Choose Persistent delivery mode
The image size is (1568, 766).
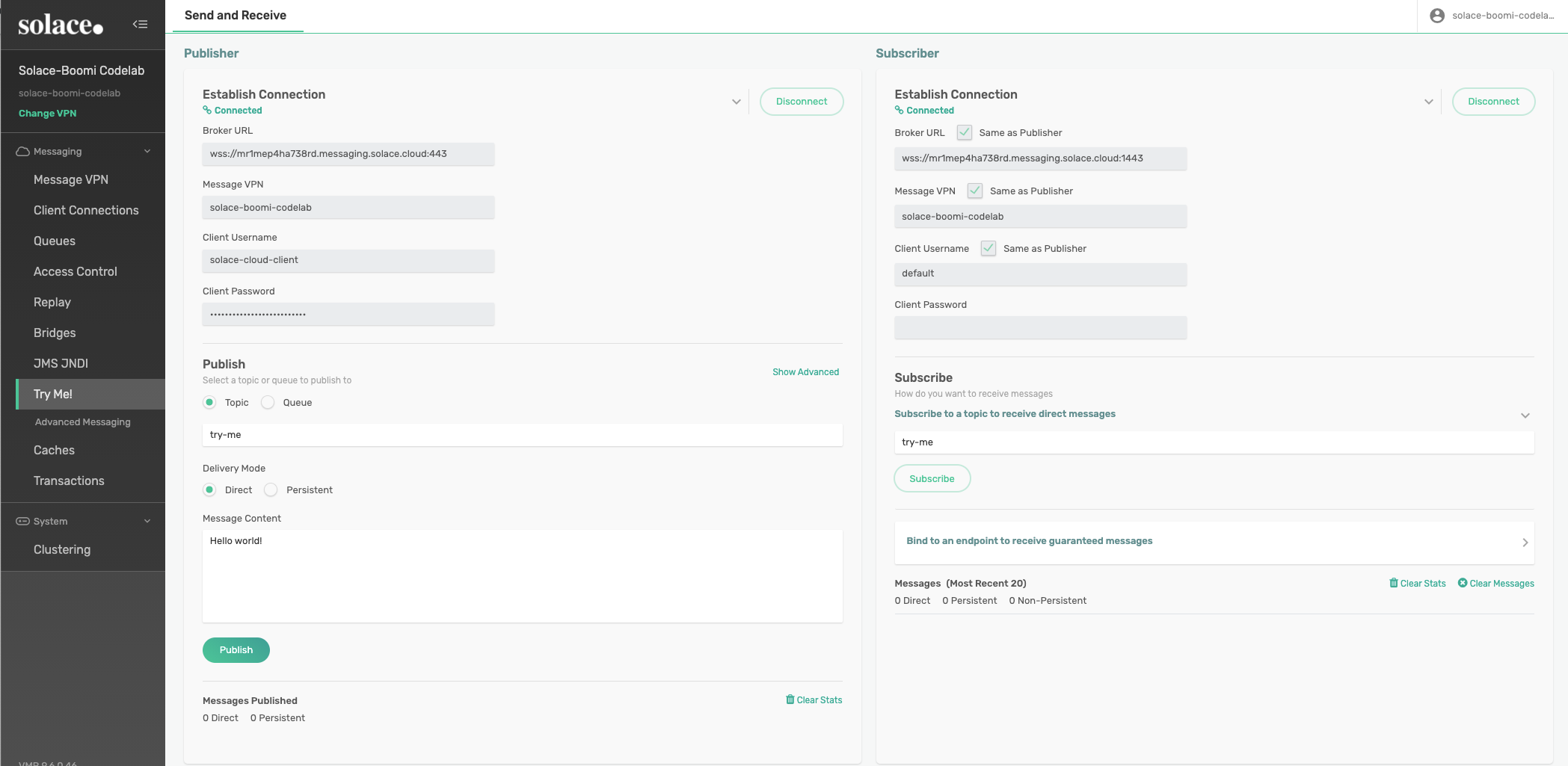point(271,490)
